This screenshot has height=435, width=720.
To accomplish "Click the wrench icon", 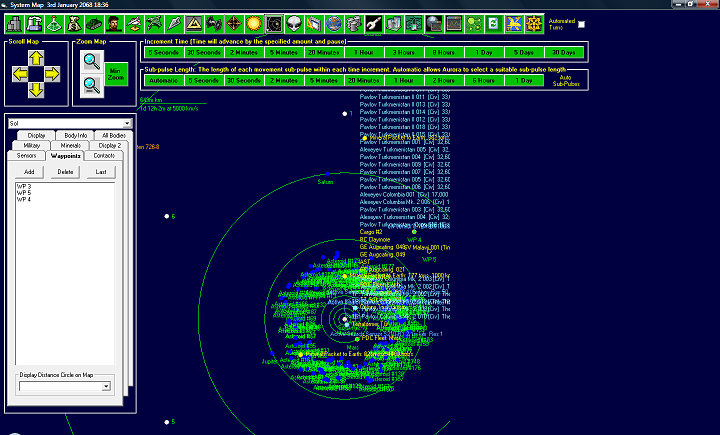I will point(374,24).
